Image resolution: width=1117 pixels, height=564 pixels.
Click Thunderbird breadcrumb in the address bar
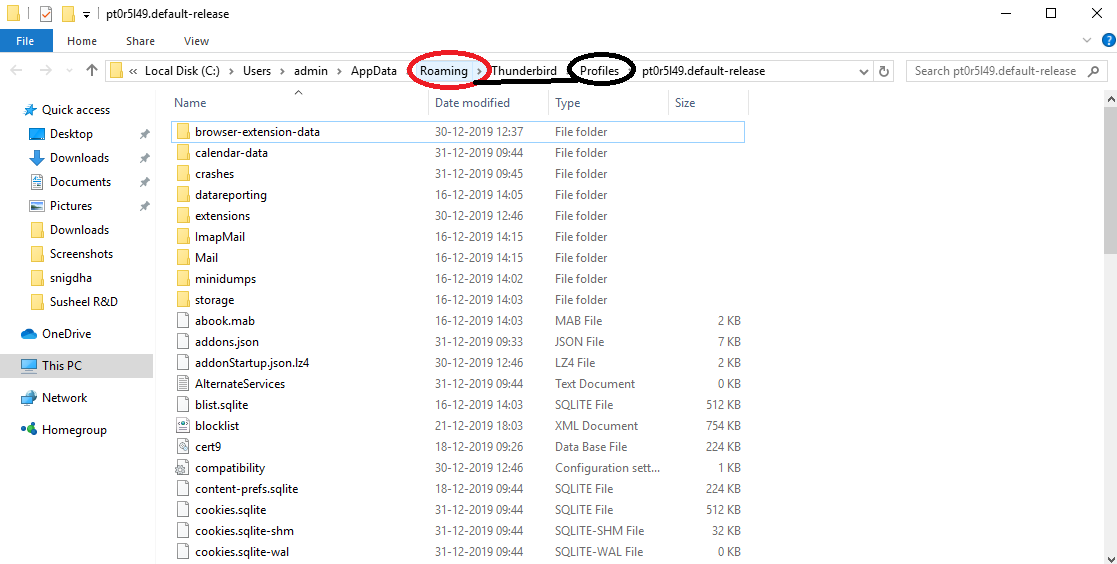coord(524,70)
